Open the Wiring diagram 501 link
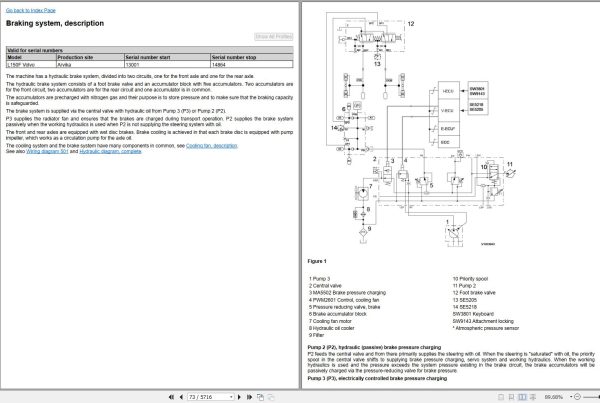This screenshot has width=600, height=403. [47, 151]
